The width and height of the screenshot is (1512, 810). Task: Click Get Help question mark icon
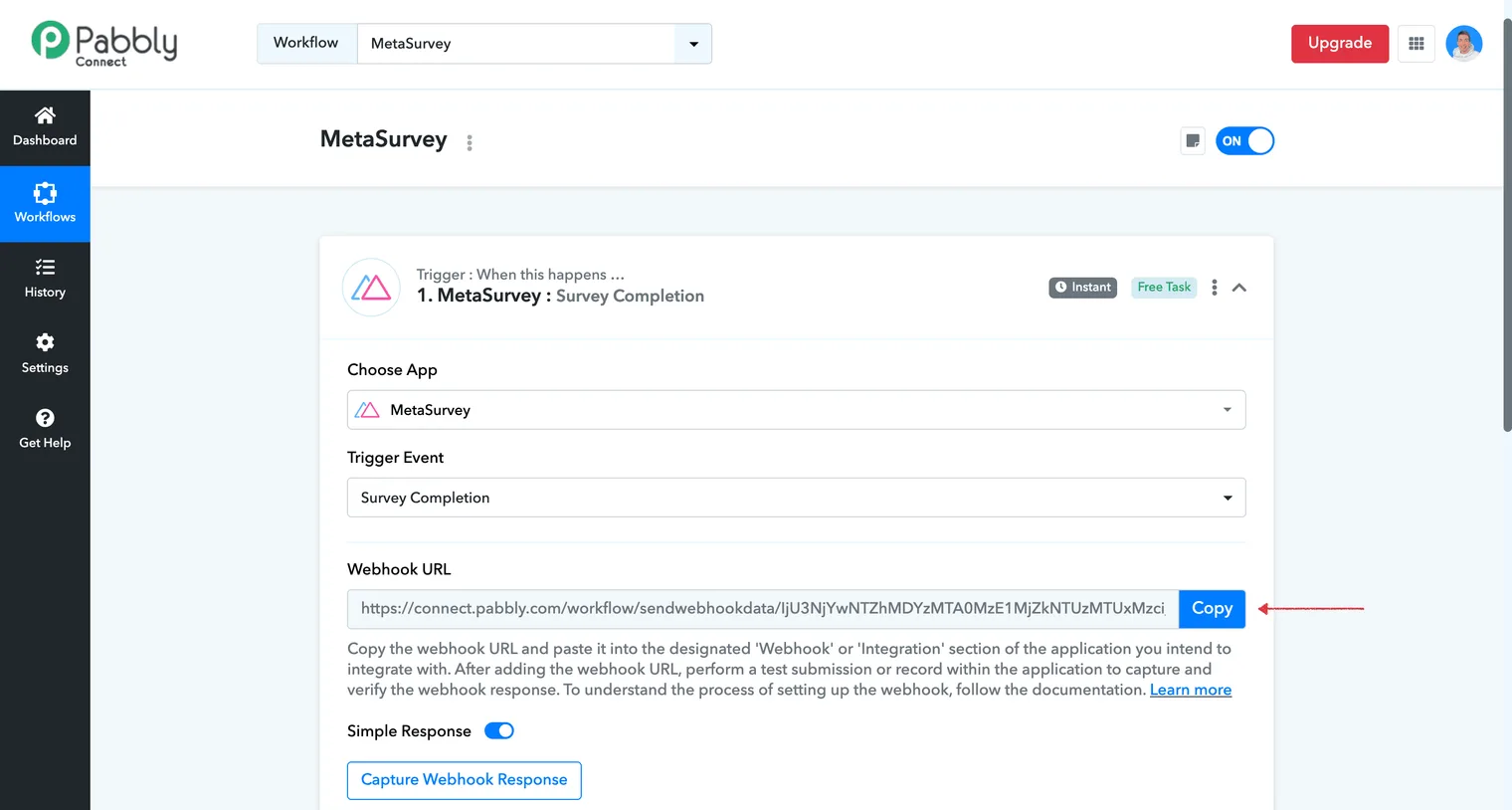(45, 418)
